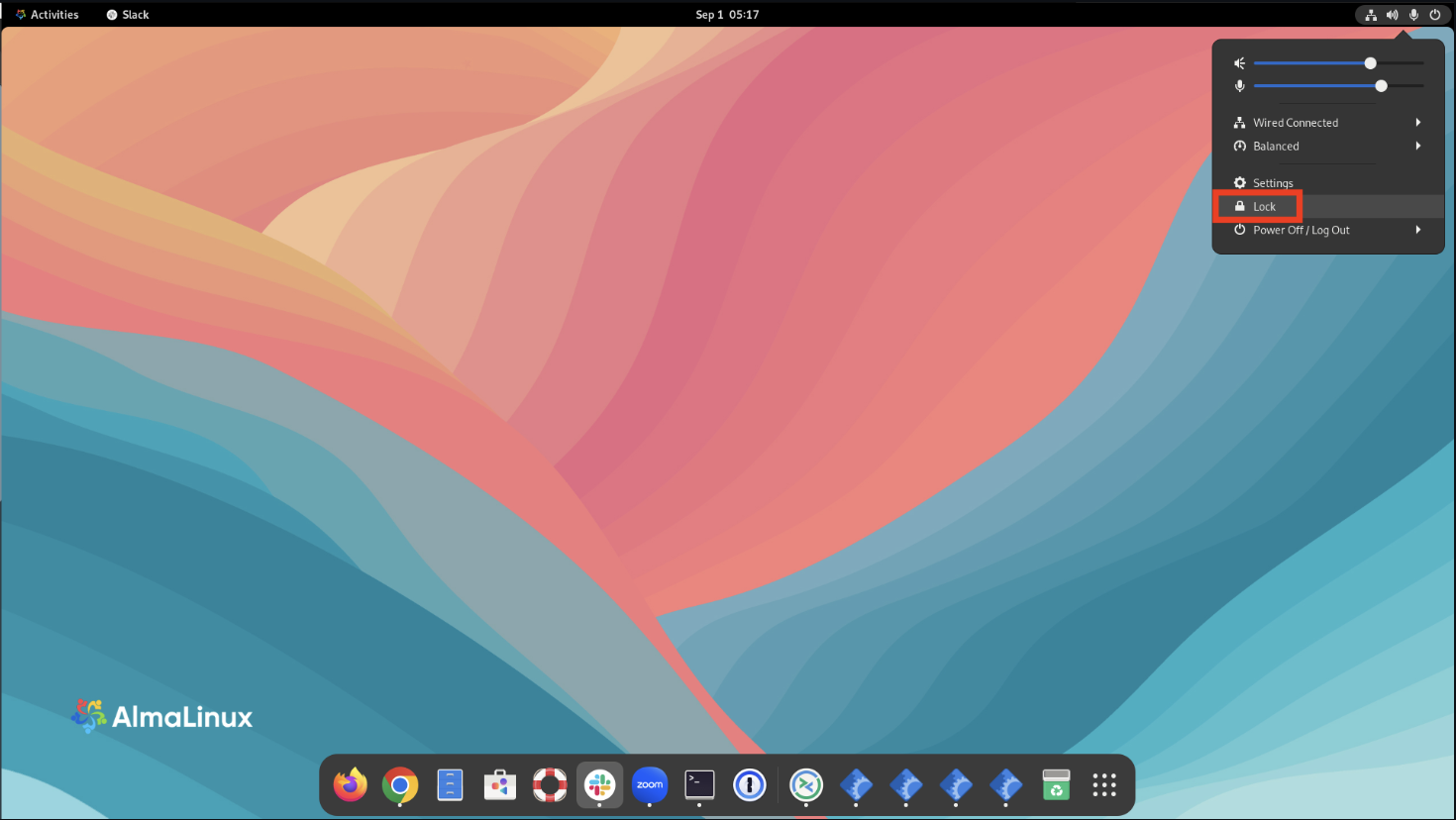Open the Slack app menu in top bar

pyautogui.click(x=128, y=14)
